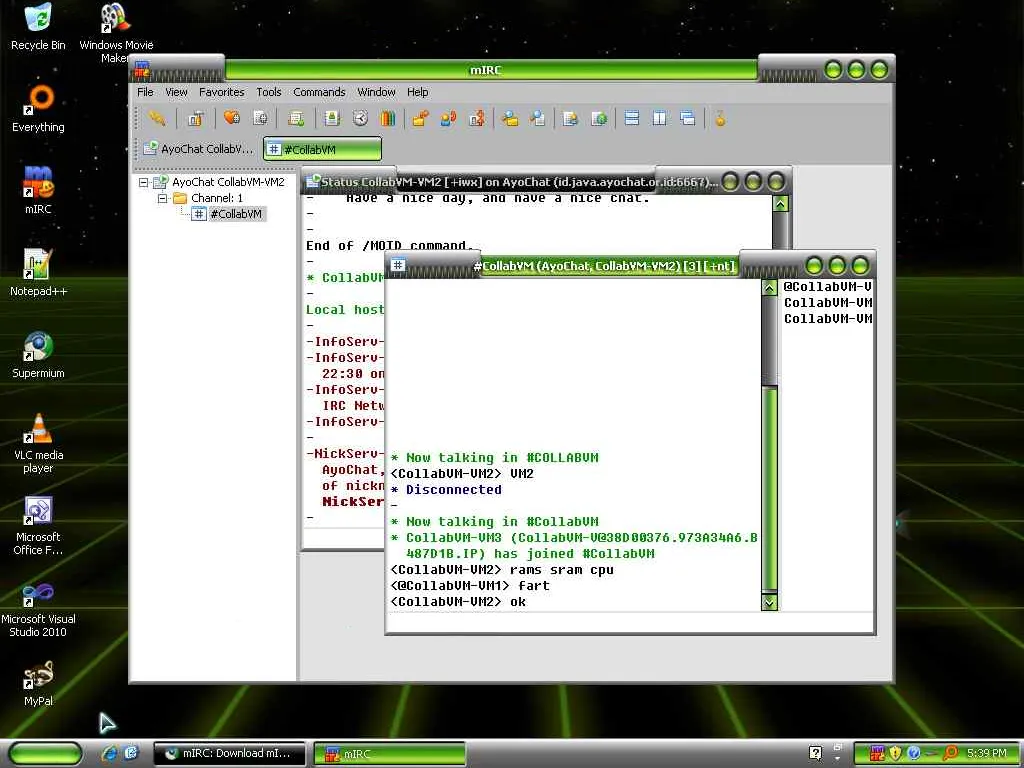Open the Scripts Editor toolbar icon
1024x768 pixels.
pos(296,118)
